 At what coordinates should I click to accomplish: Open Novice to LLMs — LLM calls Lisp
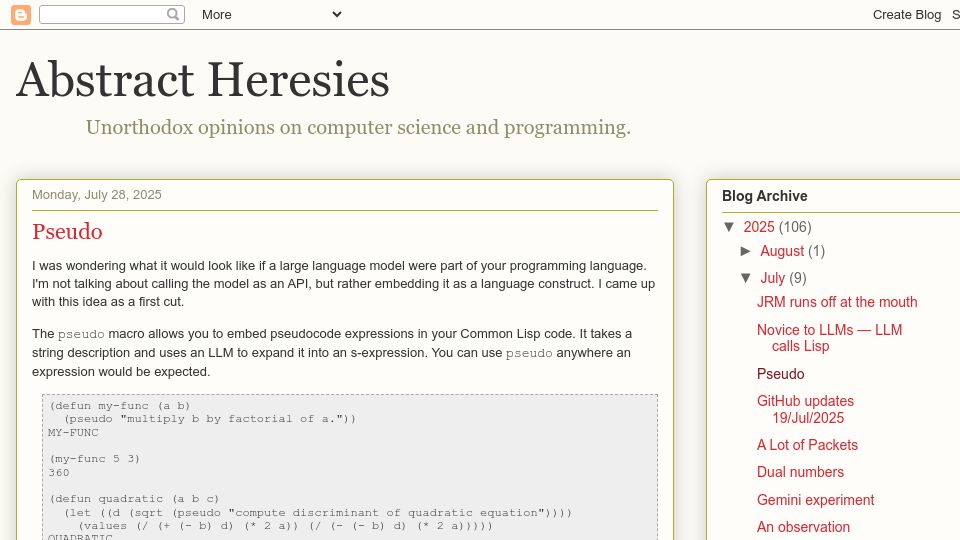830,338
